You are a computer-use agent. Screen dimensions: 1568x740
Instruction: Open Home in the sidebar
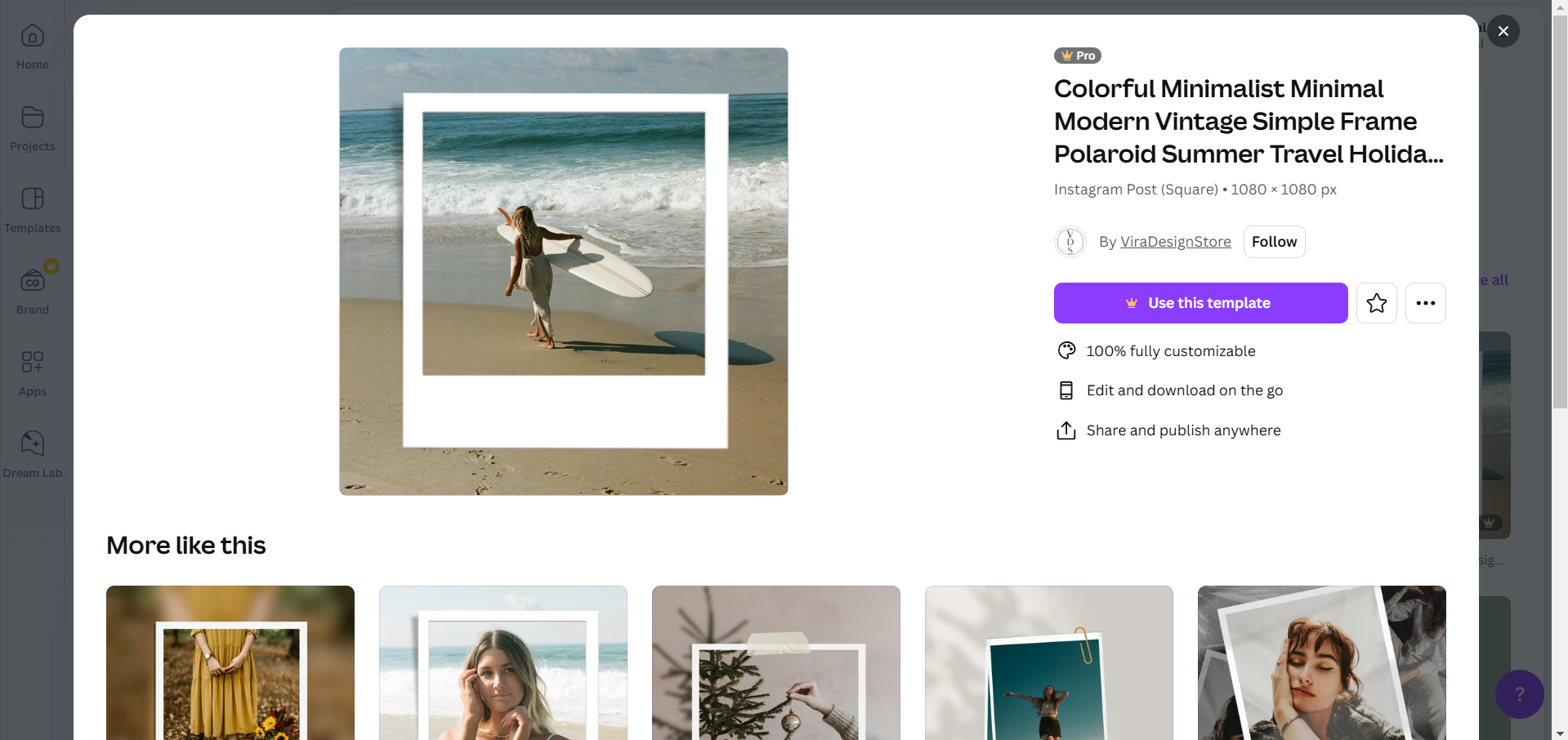(33, 47)
